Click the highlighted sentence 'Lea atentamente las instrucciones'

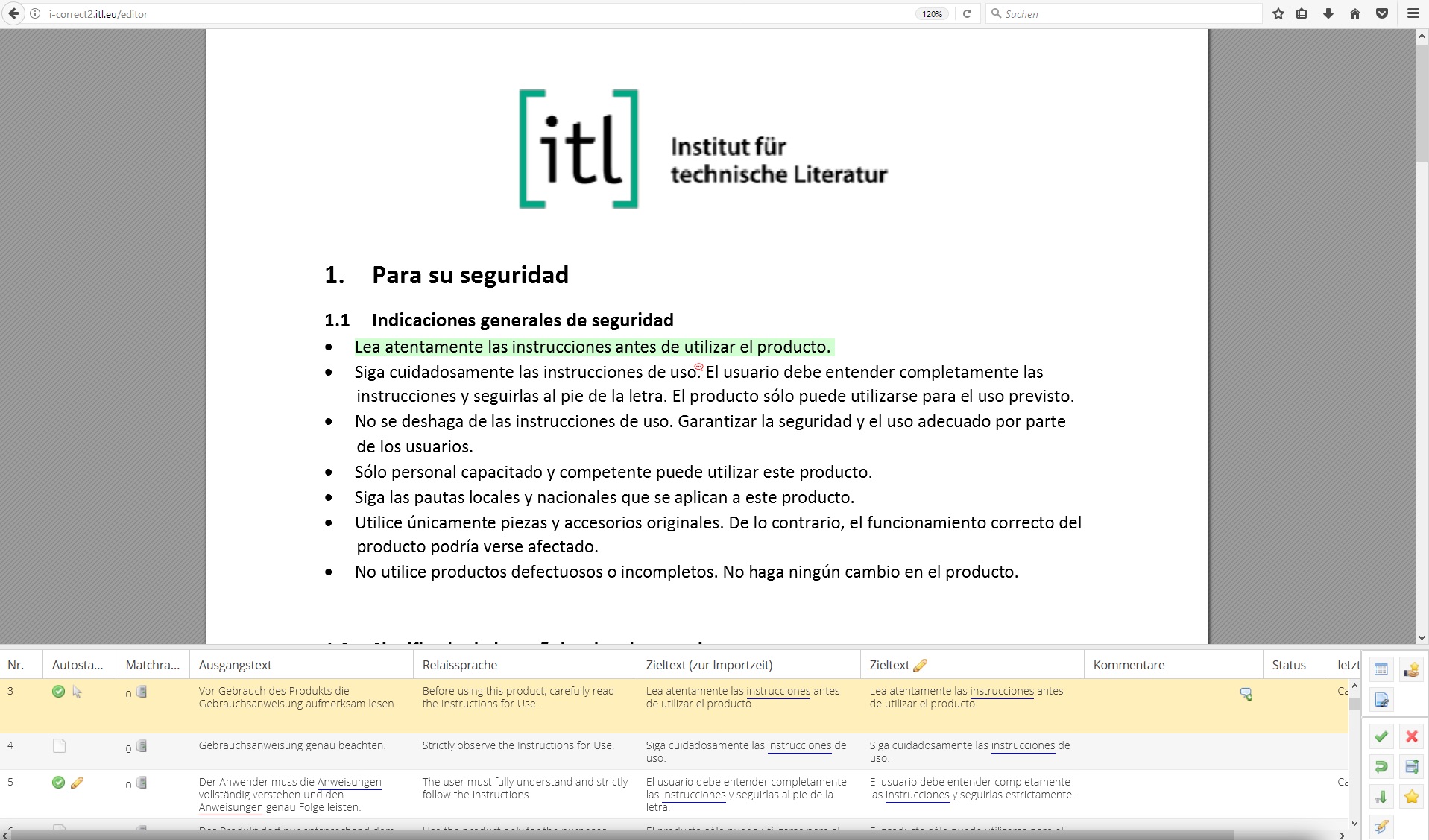(593, 347)
